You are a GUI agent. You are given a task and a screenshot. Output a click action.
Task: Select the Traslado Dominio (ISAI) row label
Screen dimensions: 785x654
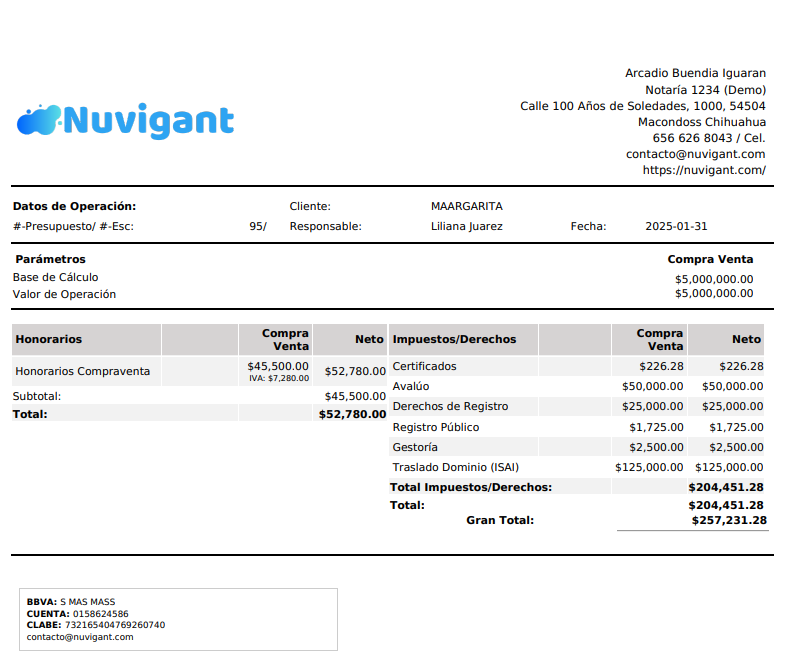[x=456, y=467]
